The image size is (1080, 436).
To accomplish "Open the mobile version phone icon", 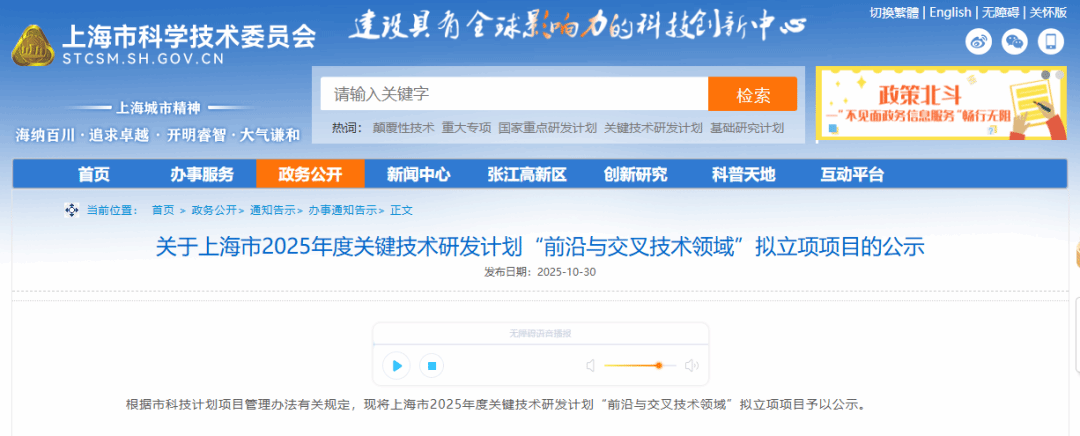I will pyautogui.click(x=1050, y=42).
